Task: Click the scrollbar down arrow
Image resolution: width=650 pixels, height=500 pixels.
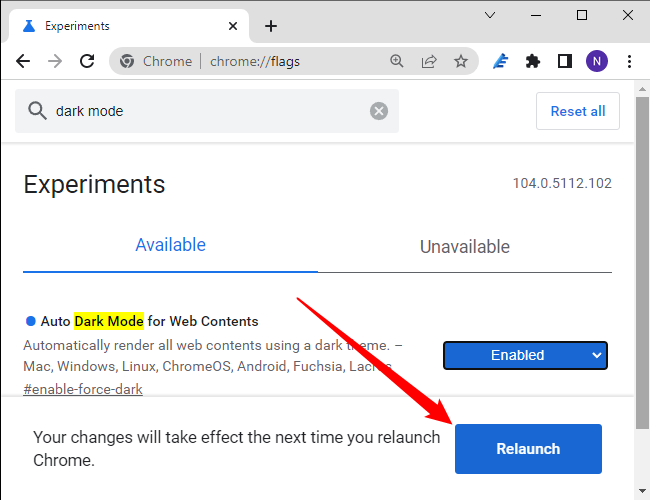Action: pyautogui.click(x=643, y=491)
